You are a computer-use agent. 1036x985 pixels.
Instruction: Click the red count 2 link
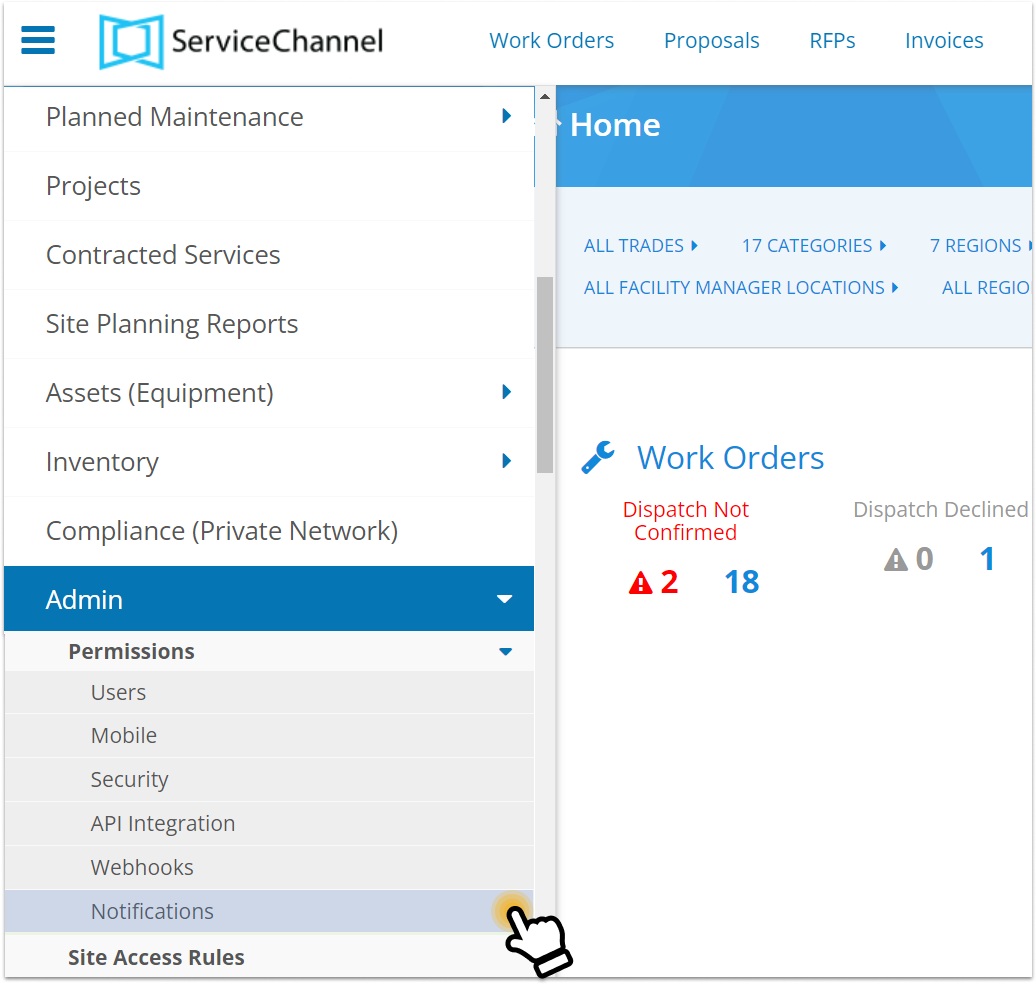click(669, 582)
